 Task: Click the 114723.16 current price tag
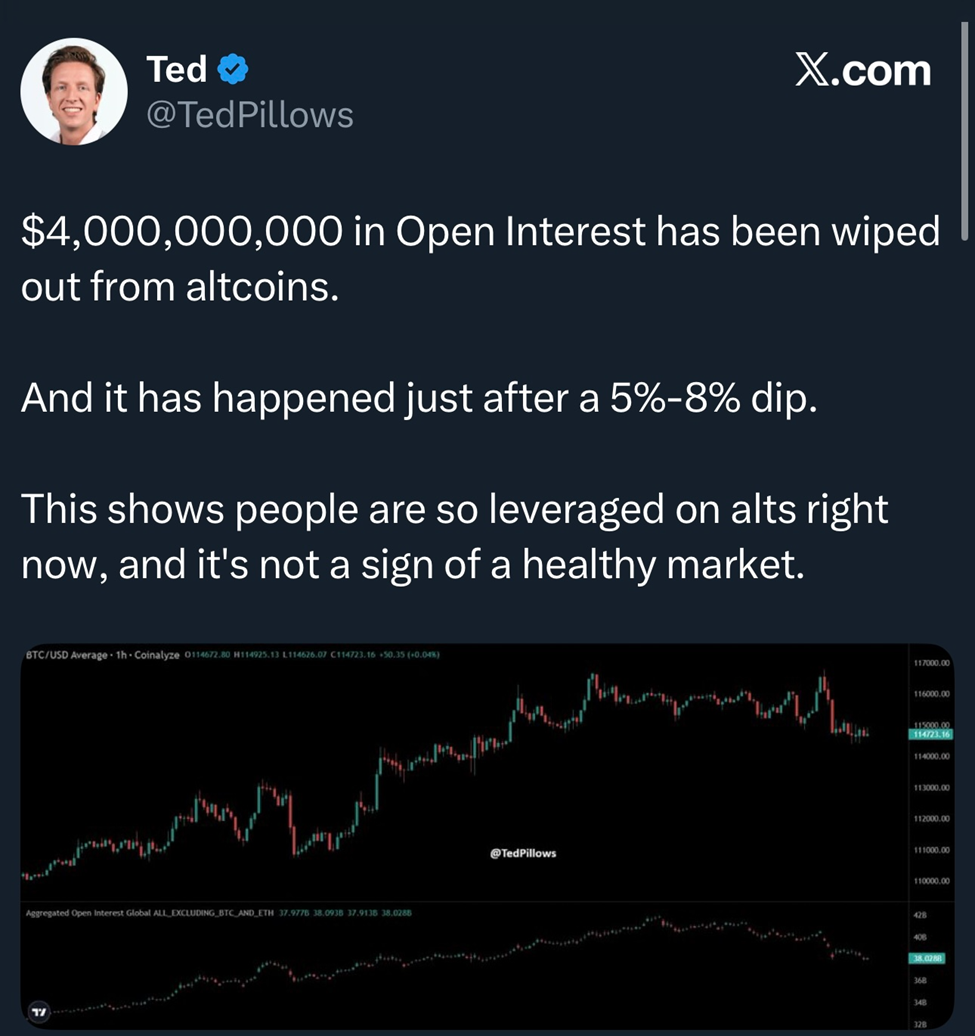coord(931,735)
